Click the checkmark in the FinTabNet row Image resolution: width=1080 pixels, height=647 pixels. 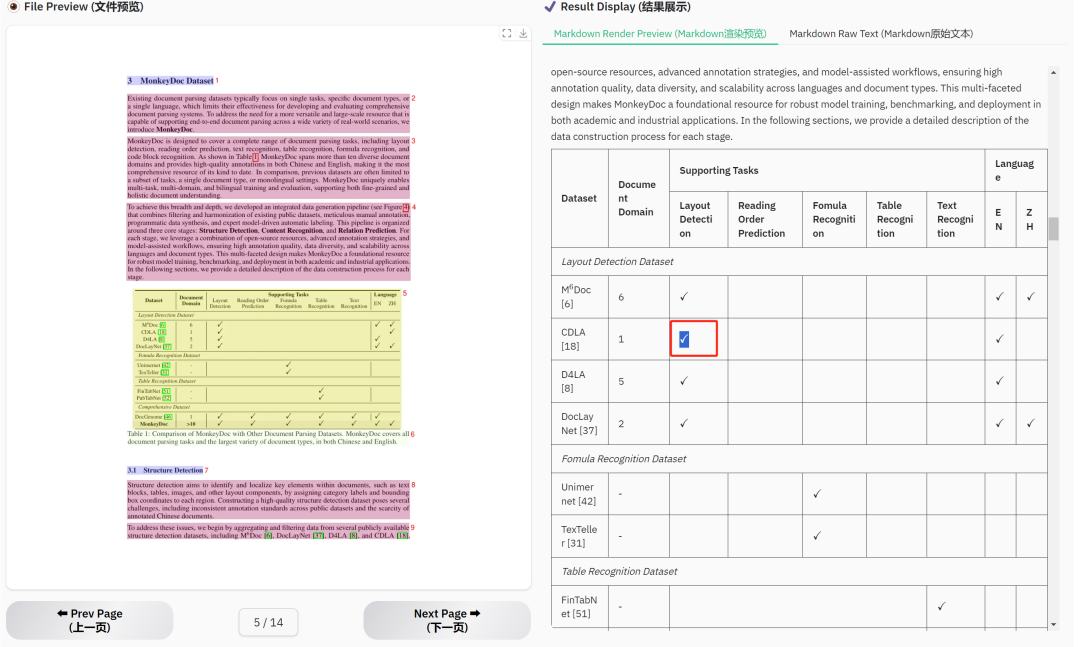(x=942, y=606)
